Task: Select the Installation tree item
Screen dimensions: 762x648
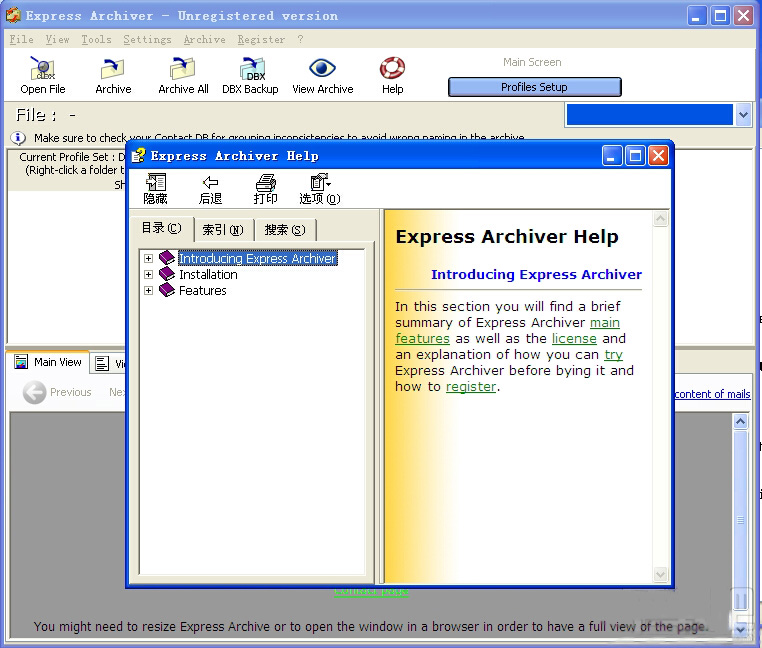Action: [x=208, y=274]
